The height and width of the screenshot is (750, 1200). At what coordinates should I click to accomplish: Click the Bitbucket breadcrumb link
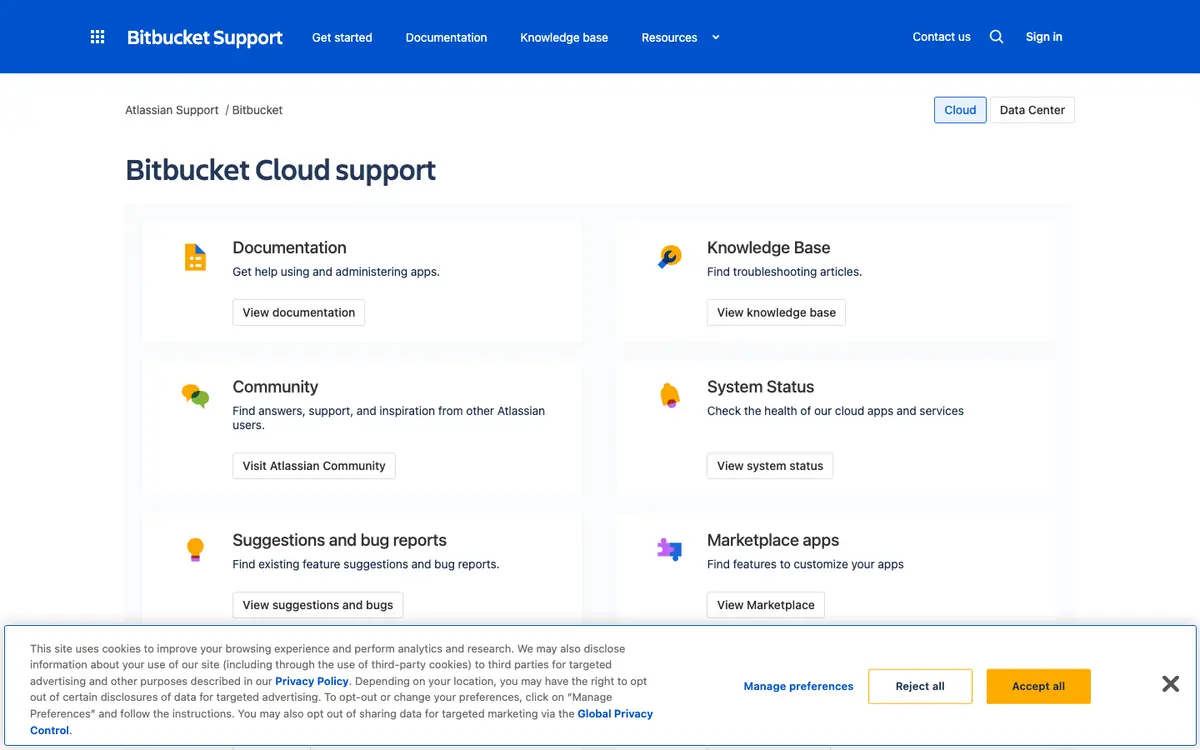pos(257,110)
